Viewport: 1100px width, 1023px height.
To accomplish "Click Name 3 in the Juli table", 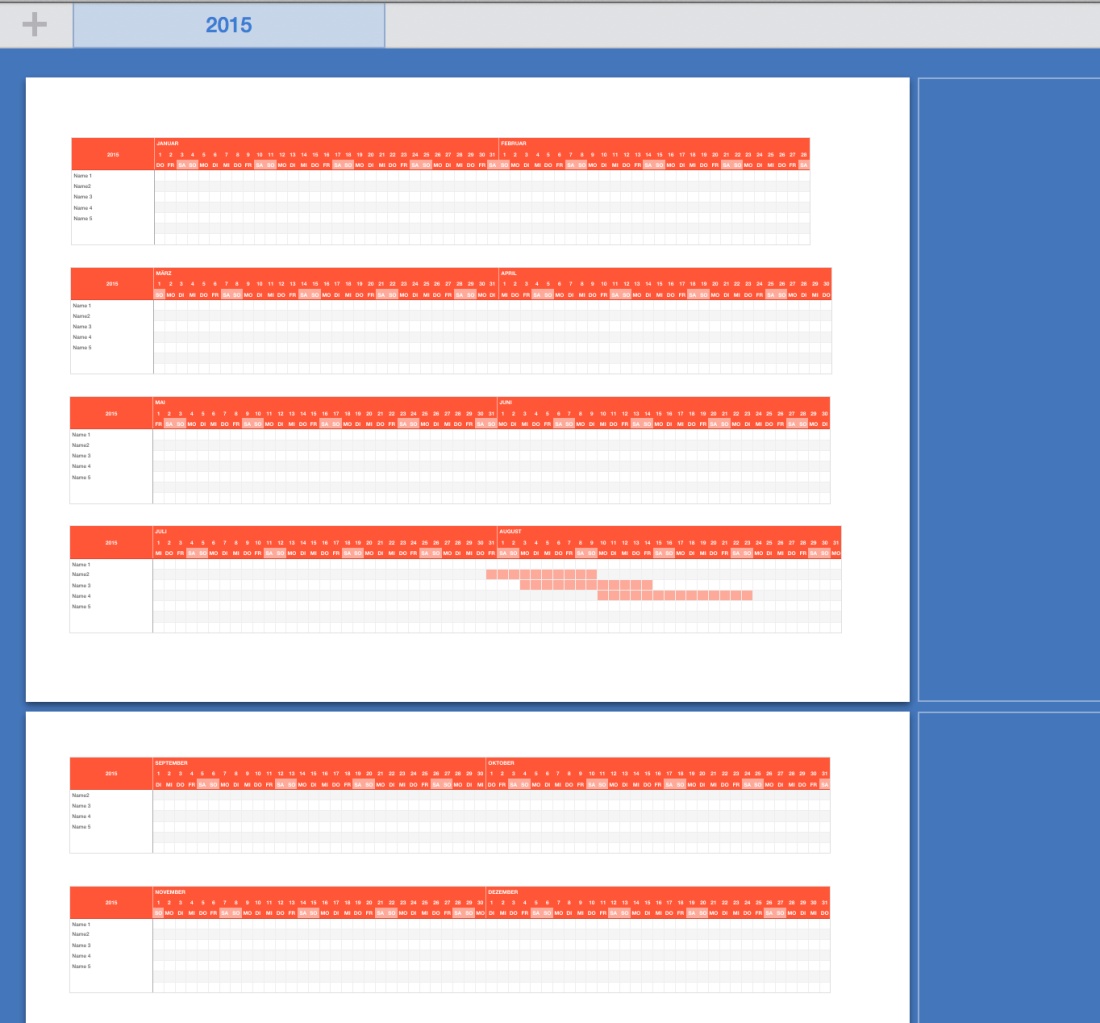I will (x=81, y=585).
